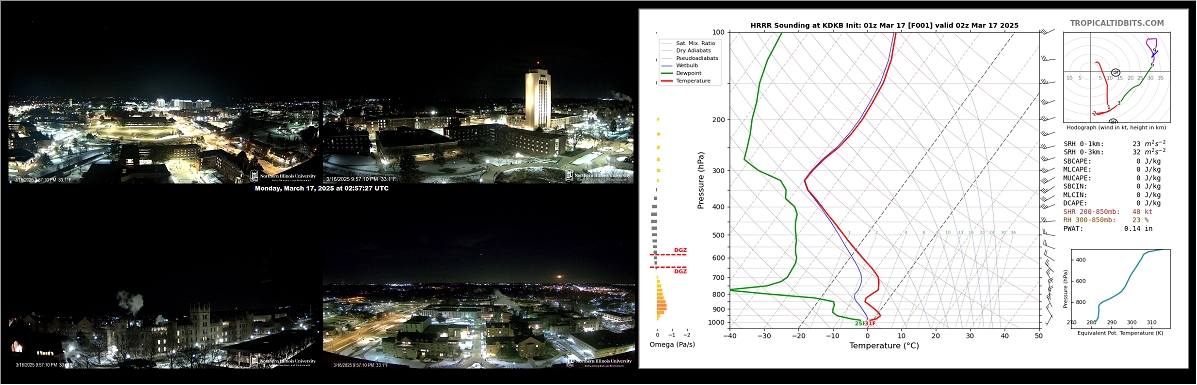Image resolution: width=1197 pixels, height=385 pixels.
Task: Click the Northern Illinois University logo in the bottom-right webcam
Action: (x=601, y=361)
